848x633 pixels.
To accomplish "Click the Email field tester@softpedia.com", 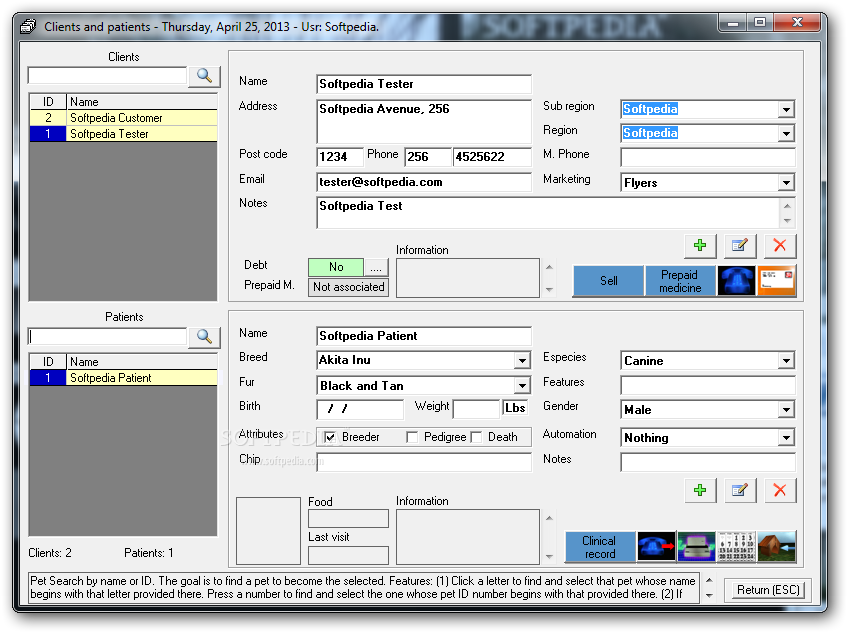I will [x=423, y=182].
